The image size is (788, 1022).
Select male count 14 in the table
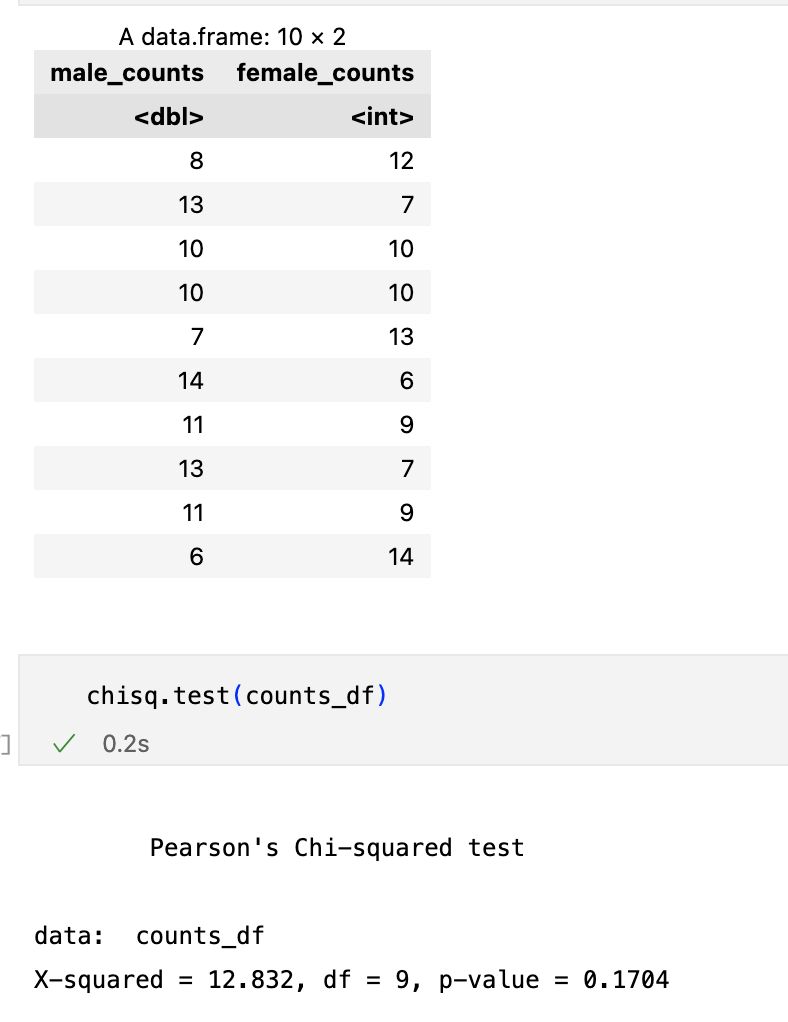[x=190, y=381]
